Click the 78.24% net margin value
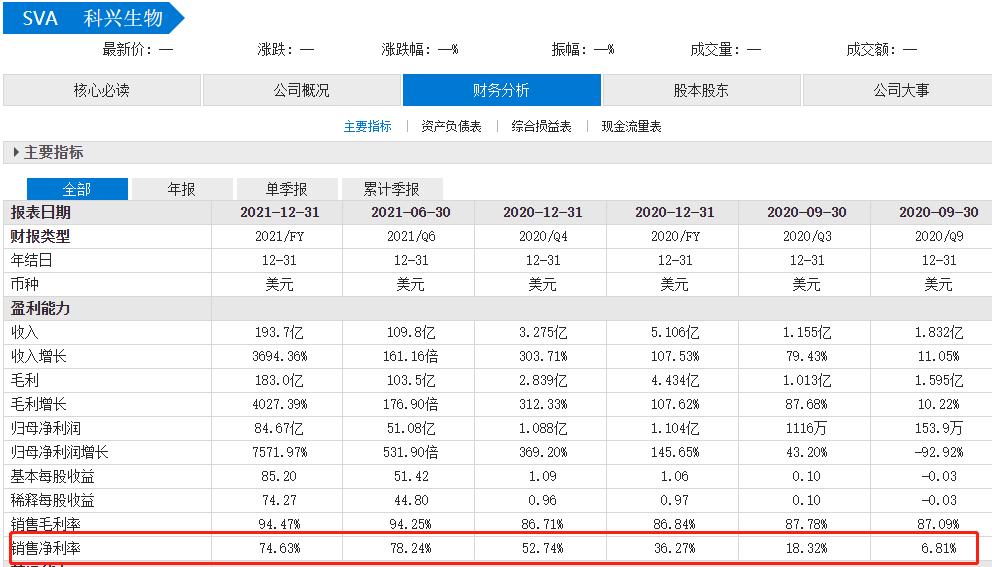Screen dimensions: 992x567 [411, 548]
